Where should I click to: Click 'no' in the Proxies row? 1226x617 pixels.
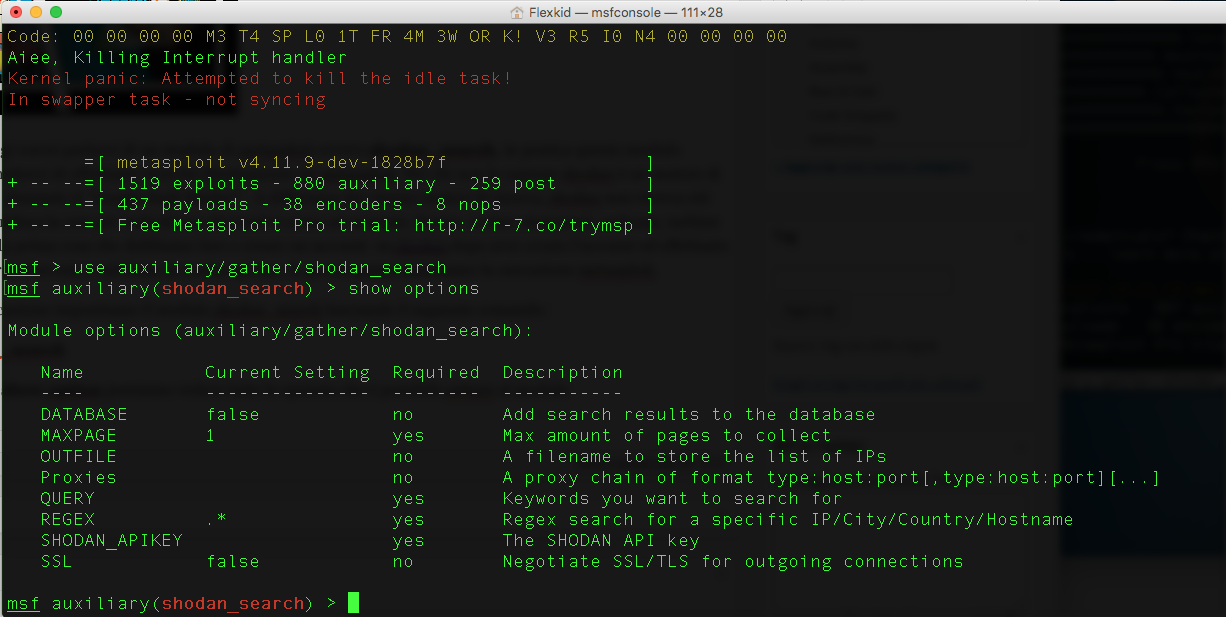pyautogui.click(x=403, y=477)
